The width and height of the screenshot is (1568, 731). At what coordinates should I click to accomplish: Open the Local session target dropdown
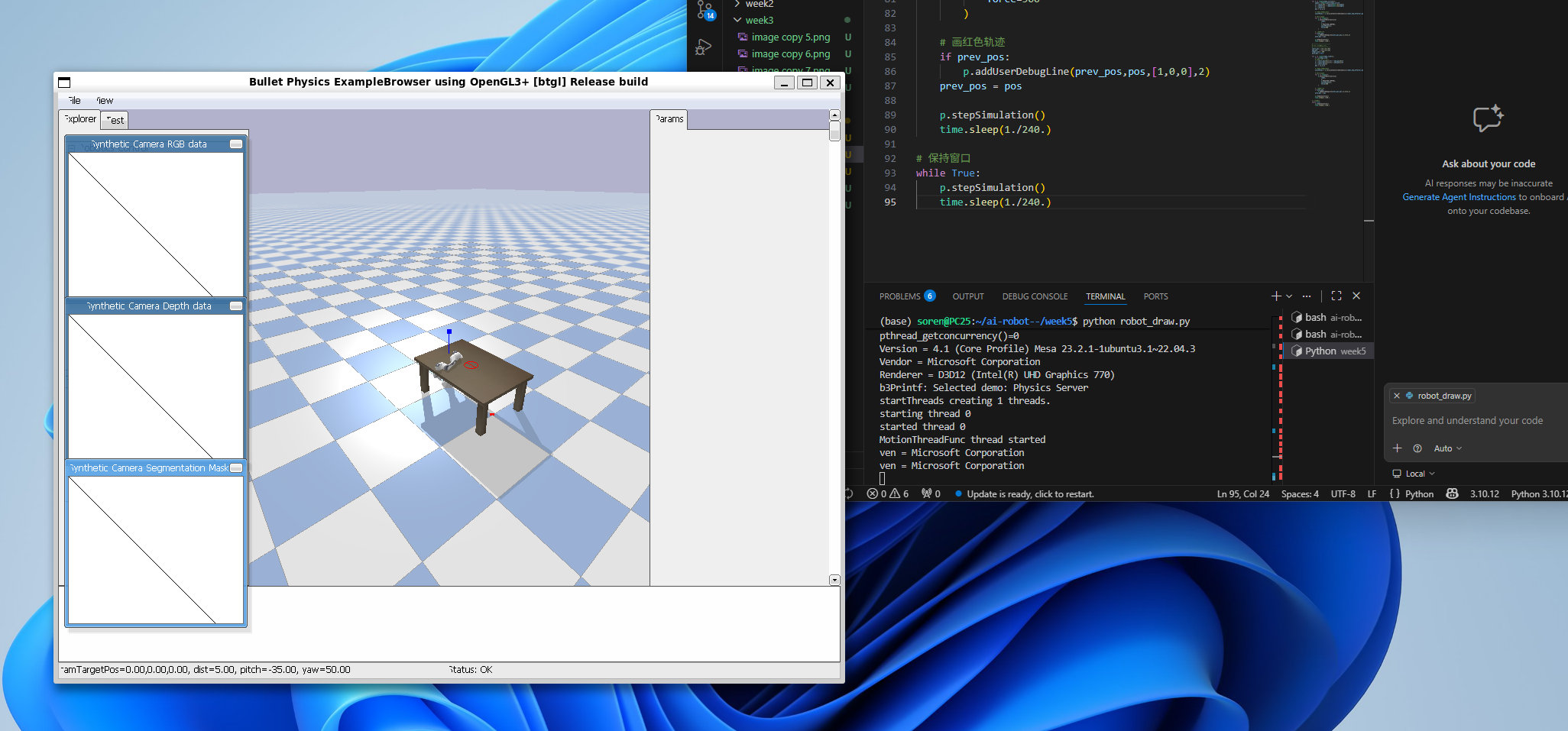tap(1414, 474)
